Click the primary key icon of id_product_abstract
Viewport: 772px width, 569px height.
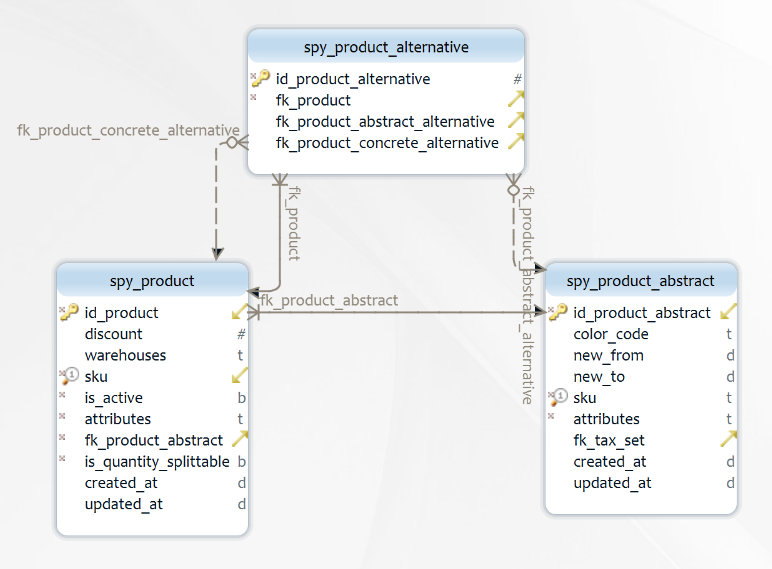point(559,312)
